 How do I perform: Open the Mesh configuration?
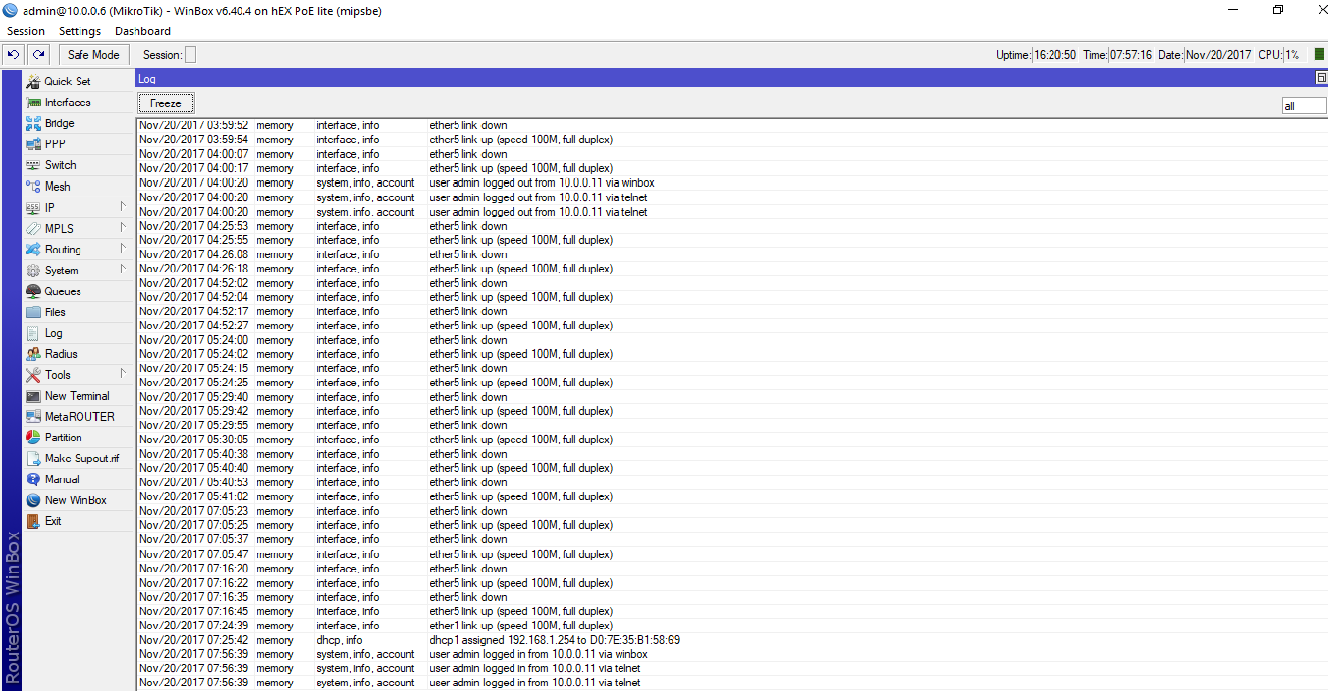[x=57, y=186]
